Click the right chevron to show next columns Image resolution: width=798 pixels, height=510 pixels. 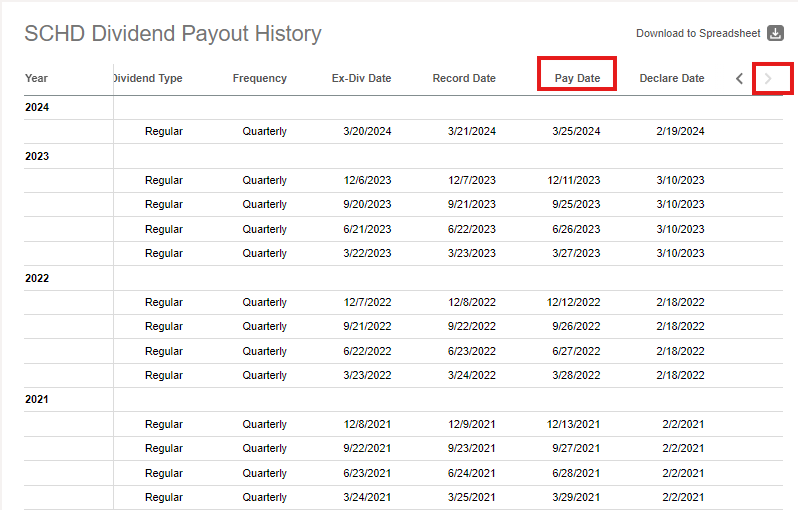point(768,78)
